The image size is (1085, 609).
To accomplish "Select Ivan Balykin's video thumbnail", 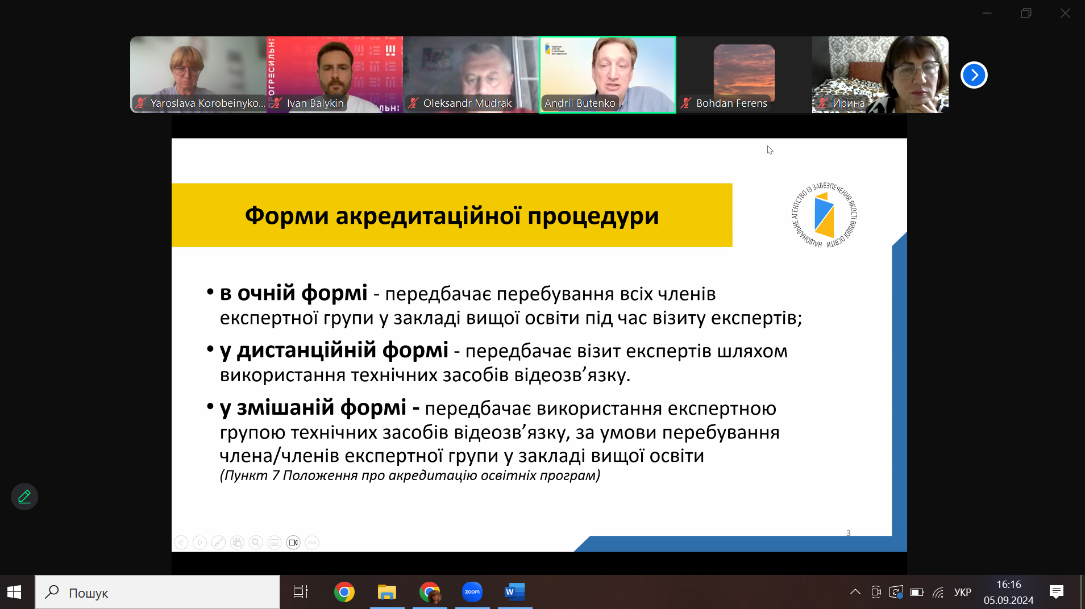I will point(335,74).
